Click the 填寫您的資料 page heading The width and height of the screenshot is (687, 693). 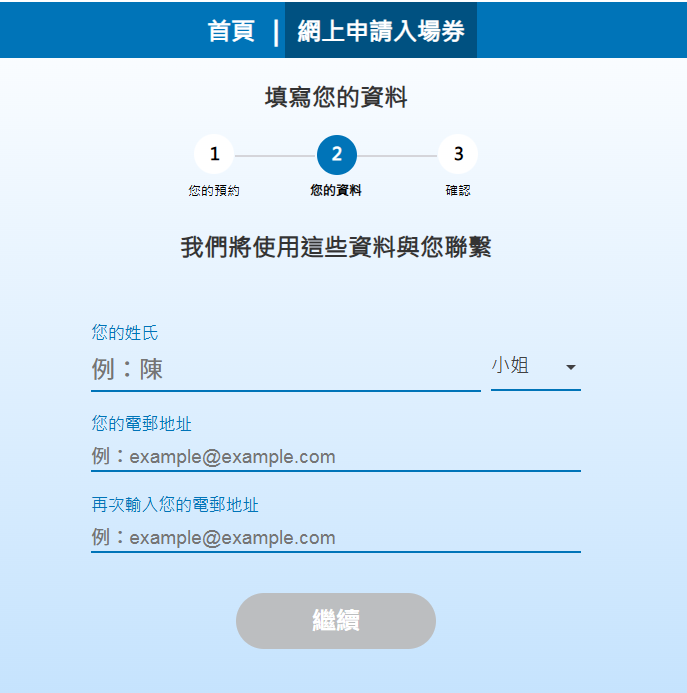coord(336,98)
